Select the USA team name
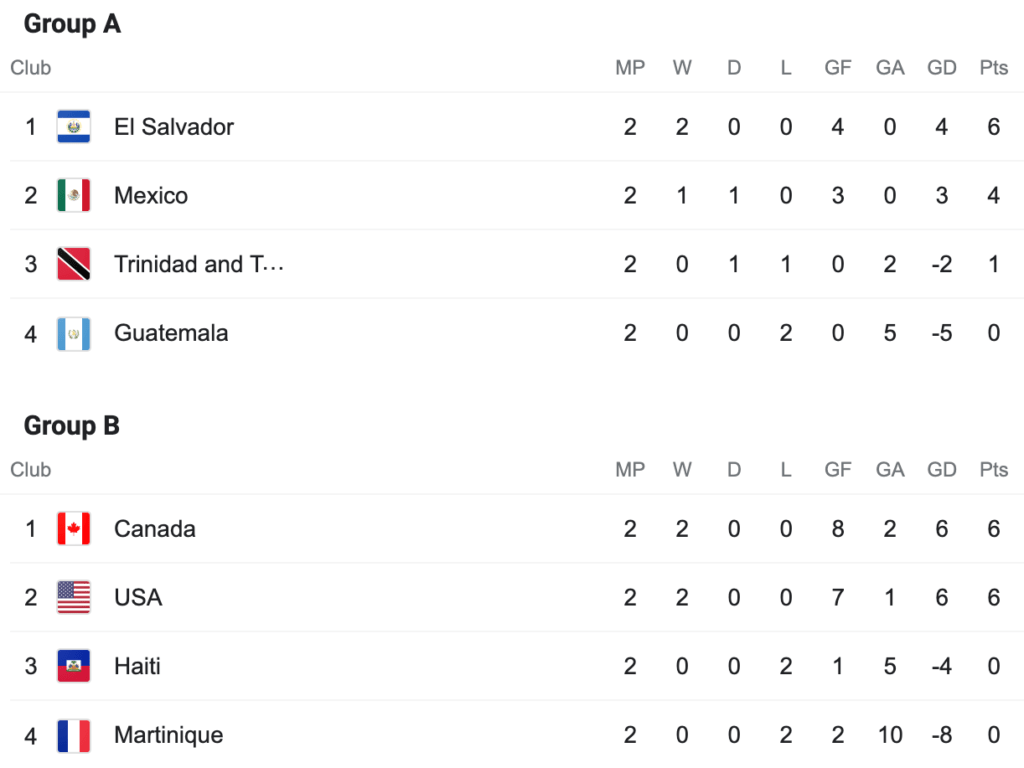This screenshot has width=1024, height=768. (x=138, y=598)
